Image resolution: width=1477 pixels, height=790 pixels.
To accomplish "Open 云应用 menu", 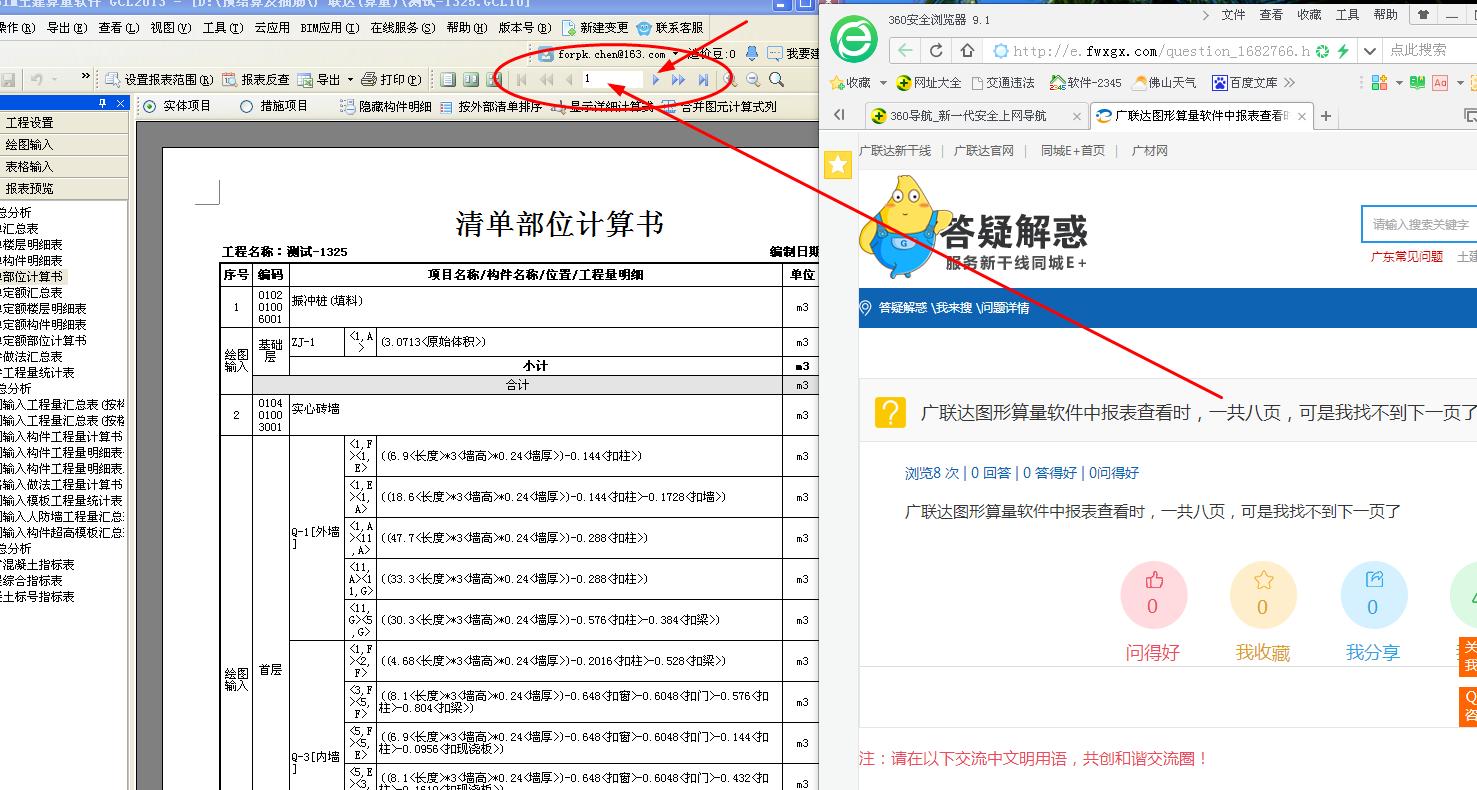I will point(272,28).
